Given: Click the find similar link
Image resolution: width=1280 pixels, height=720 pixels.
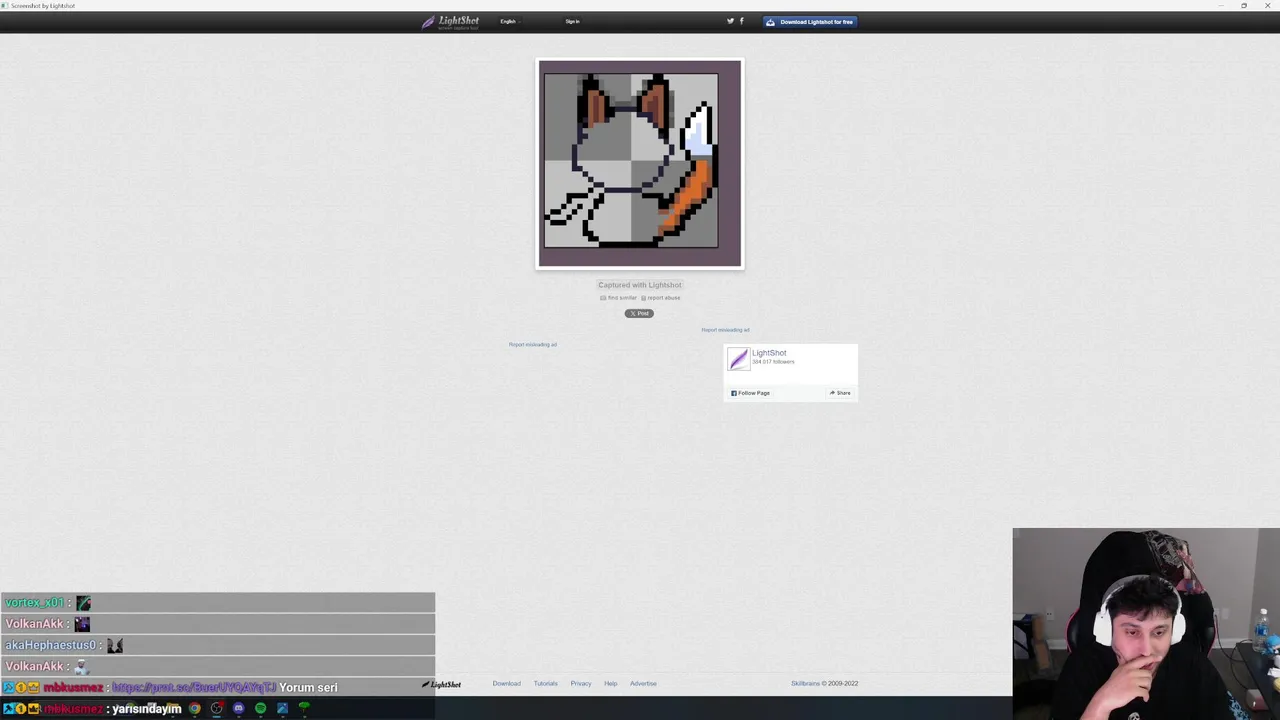Looking at the screenshot, I should click(619, 298).
